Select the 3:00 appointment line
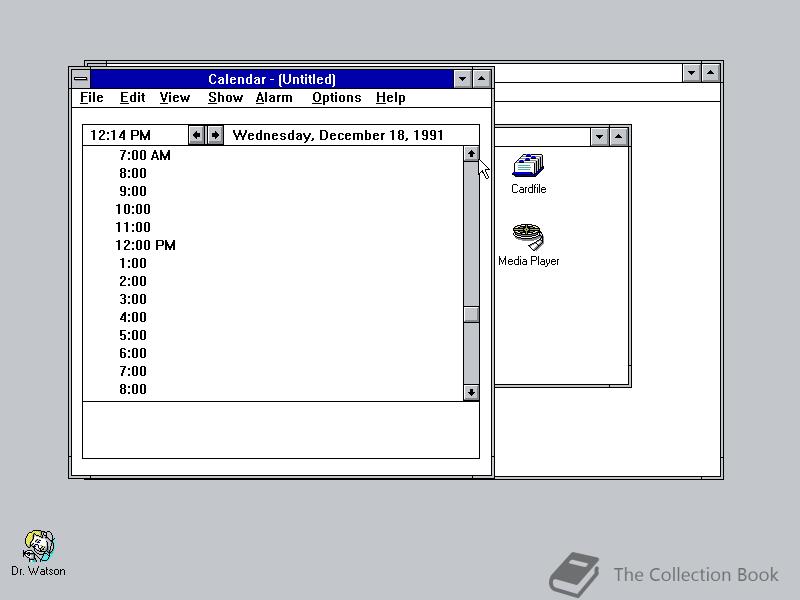Image resolution: width=800 pixels, height=600 pixels. coord(273,299)
